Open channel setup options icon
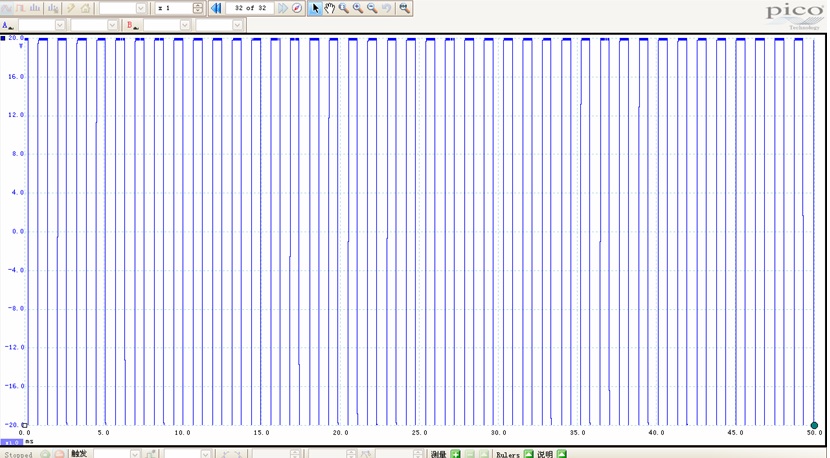830x458 pixels. point(53,8)
